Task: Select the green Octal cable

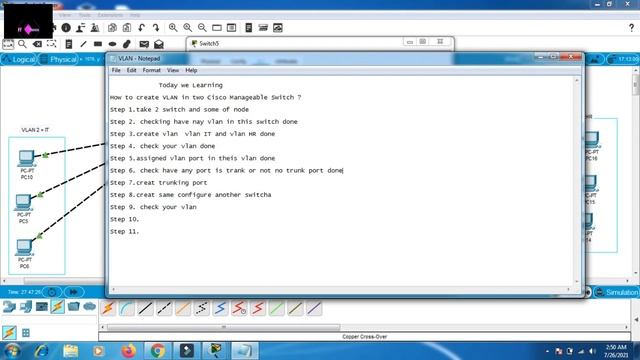Action: (x=277, y=308)
